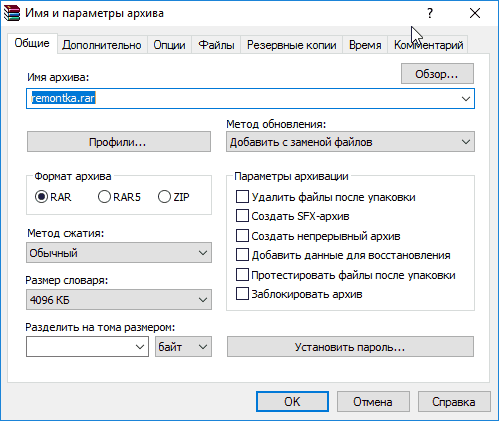
Task: Open the volume size combo box arrow
Action: [x=140, y=347]
